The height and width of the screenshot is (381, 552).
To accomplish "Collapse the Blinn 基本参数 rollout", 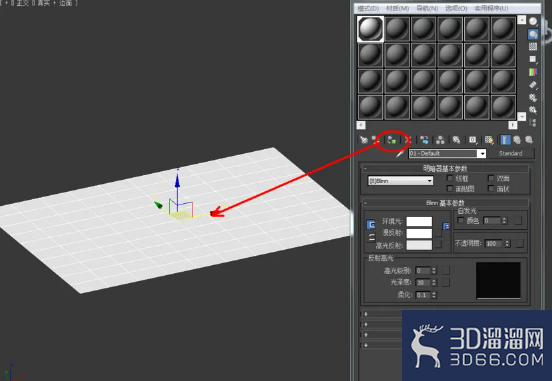I will point(445,203).
